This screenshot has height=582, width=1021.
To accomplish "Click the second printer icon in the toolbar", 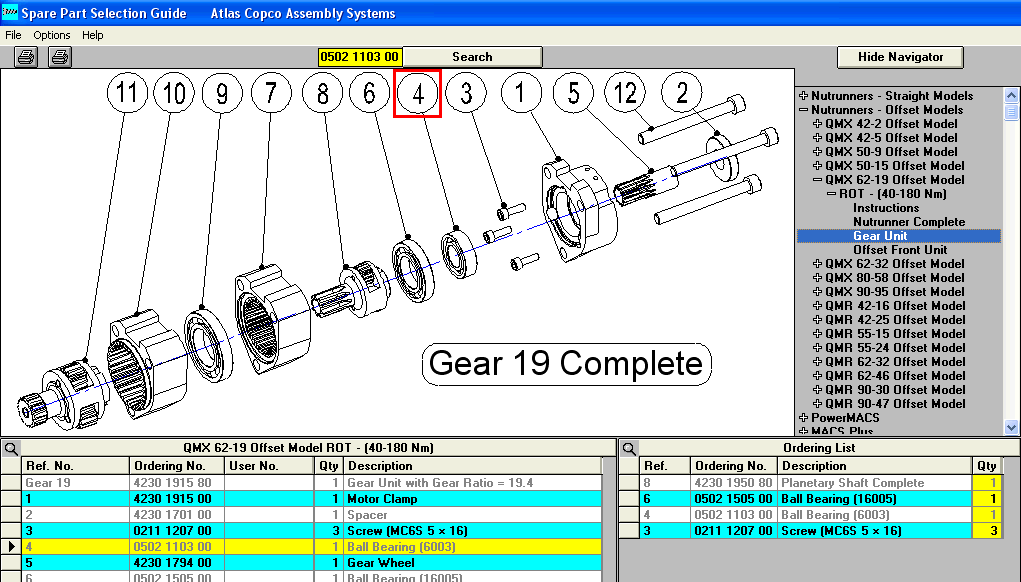I will tap(60, 57).
